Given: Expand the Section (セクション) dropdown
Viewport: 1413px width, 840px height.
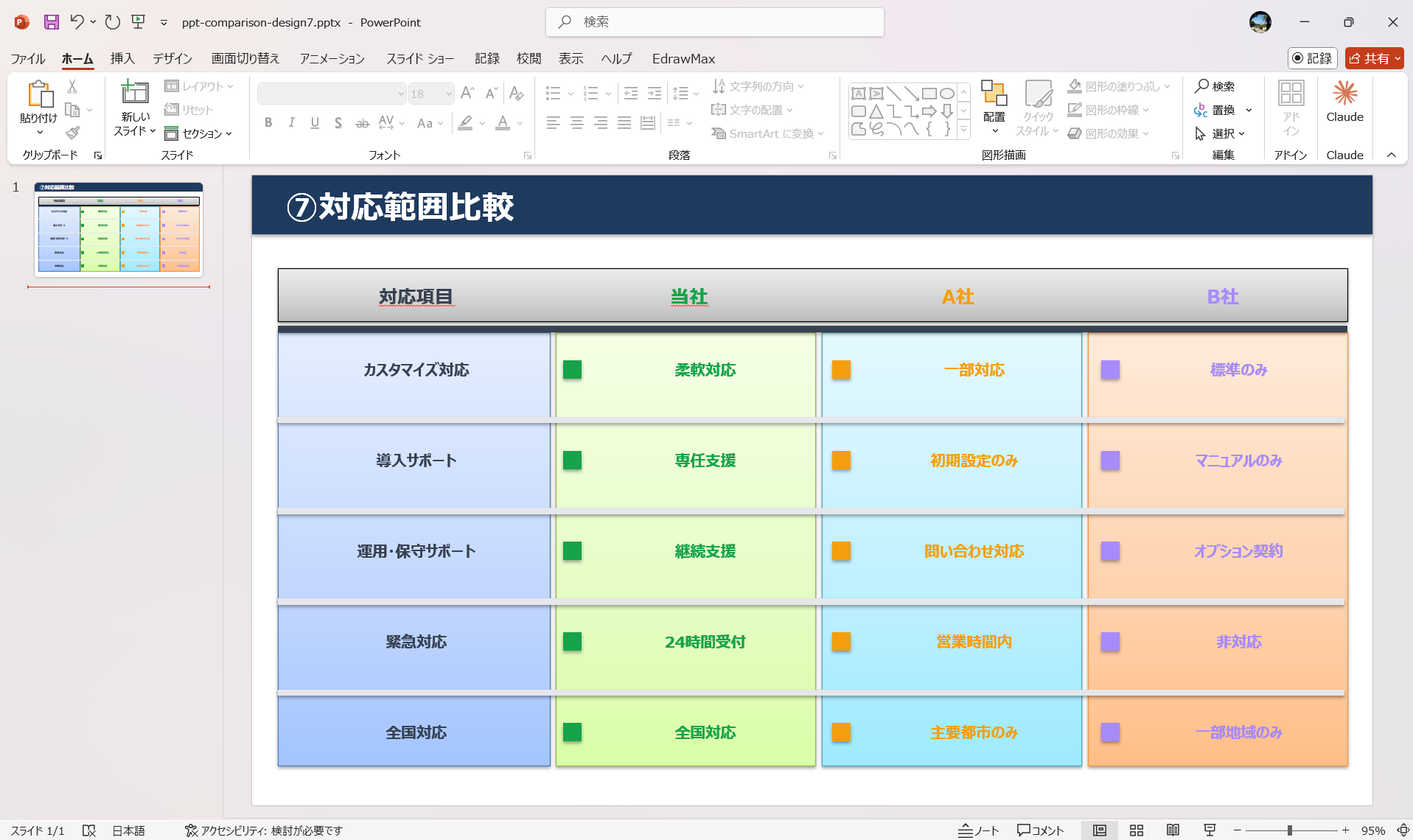Looking at the screenshot, I should [x=199, y=133].
